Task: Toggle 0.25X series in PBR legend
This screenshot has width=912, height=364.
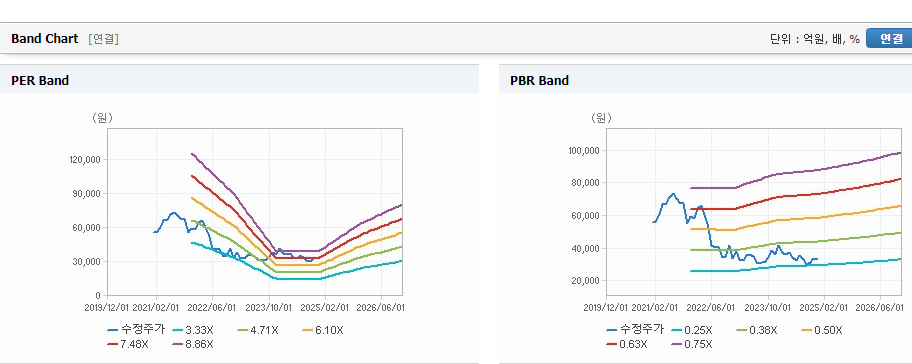Action: point(692,330)
